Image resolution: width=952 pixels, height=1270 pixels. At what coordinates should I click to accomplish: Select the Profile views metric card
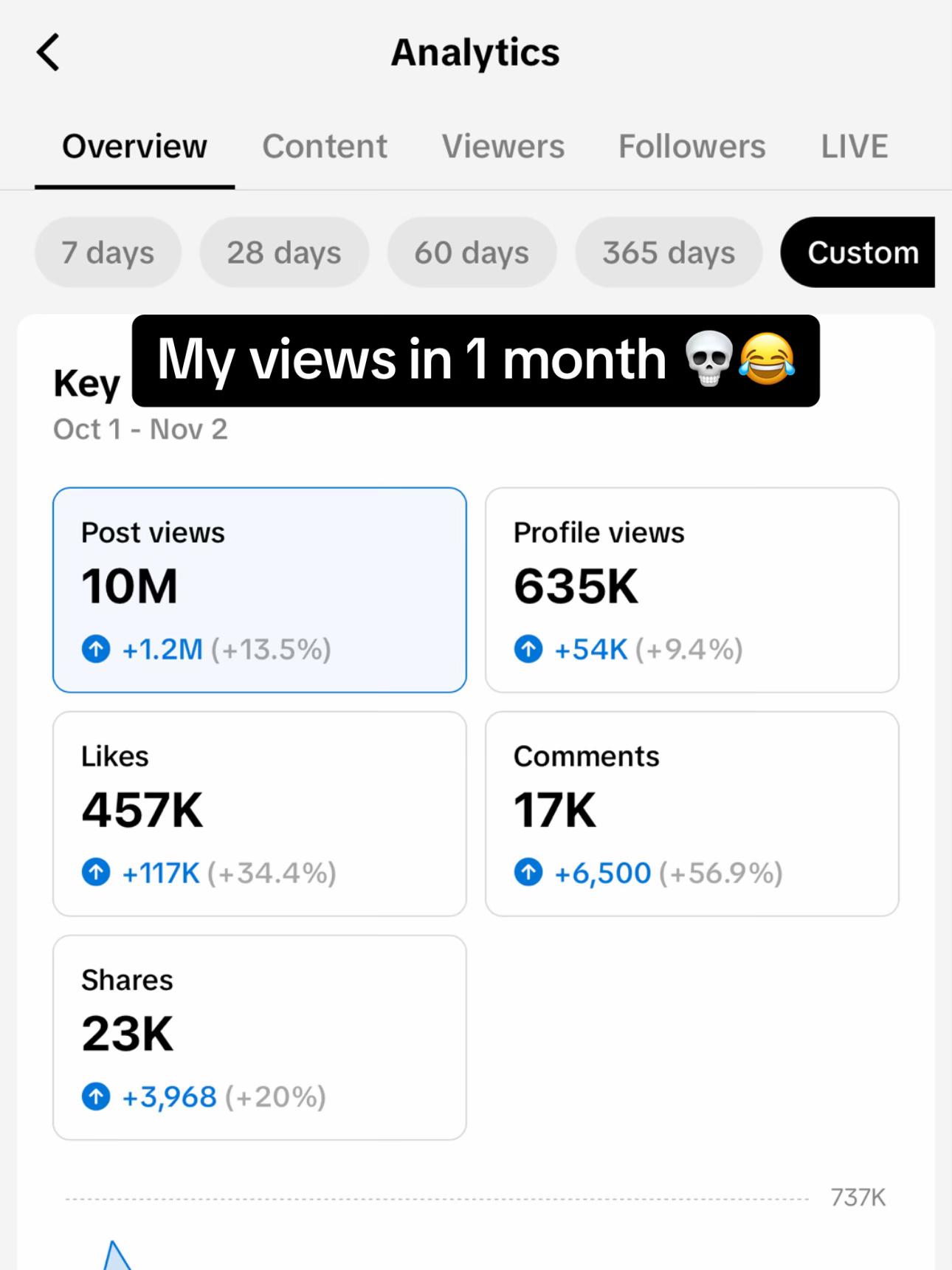(x=692, y=590)
